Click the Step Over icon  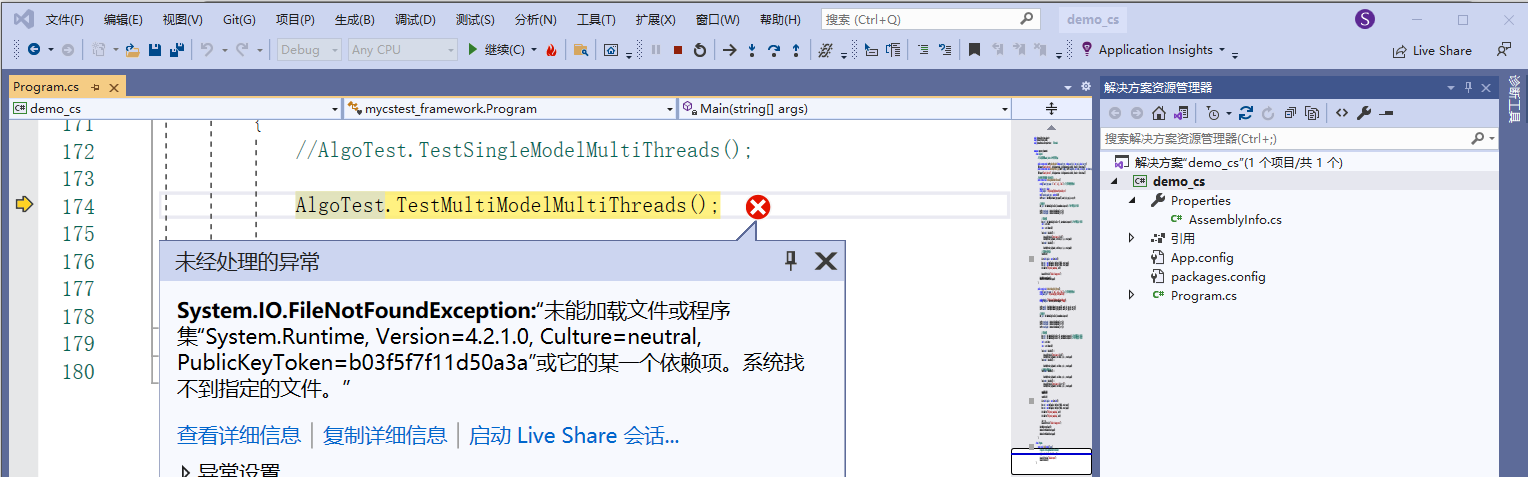coord(774,50)
